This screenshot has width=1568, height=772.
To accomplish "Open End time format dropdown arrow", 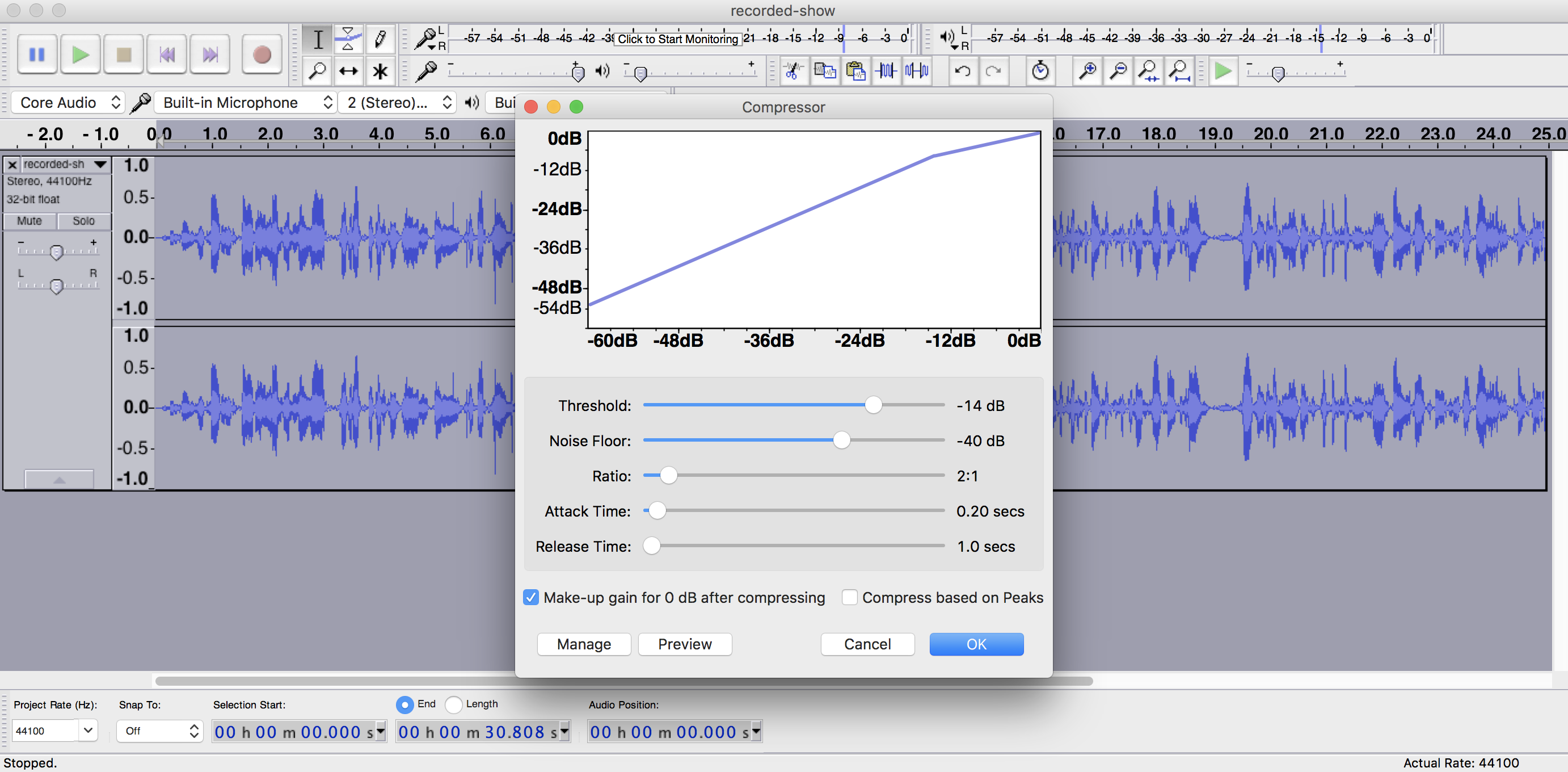I will click(564, 731).
